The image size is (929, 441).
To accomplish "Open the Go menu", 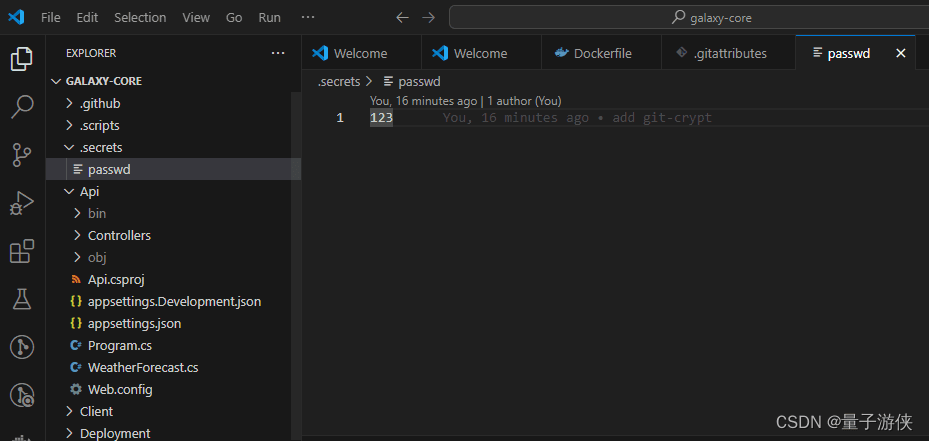I will point(234,18).
